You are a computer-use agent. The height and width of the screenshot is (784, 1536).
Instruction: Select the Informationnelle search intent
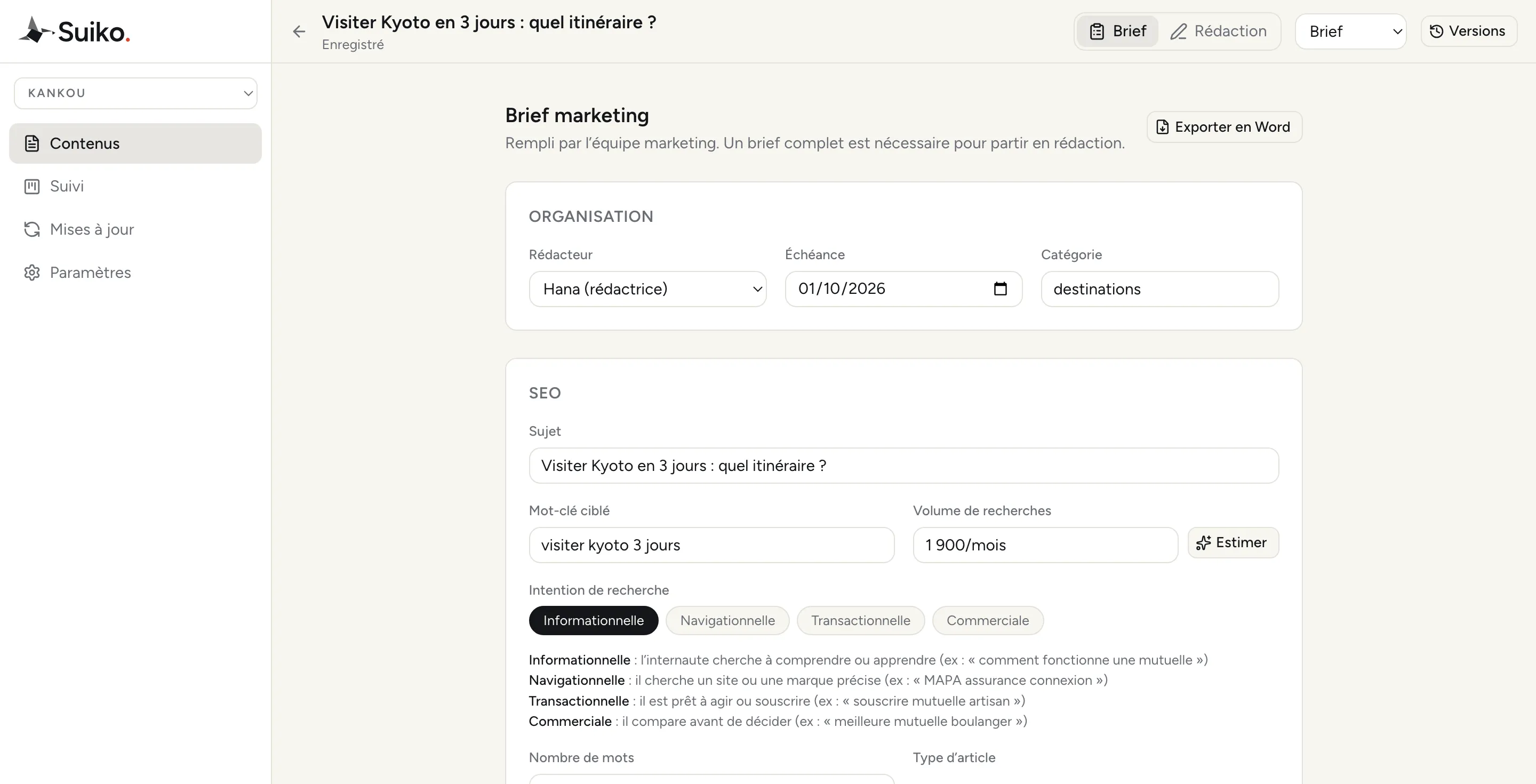[593, 621]
